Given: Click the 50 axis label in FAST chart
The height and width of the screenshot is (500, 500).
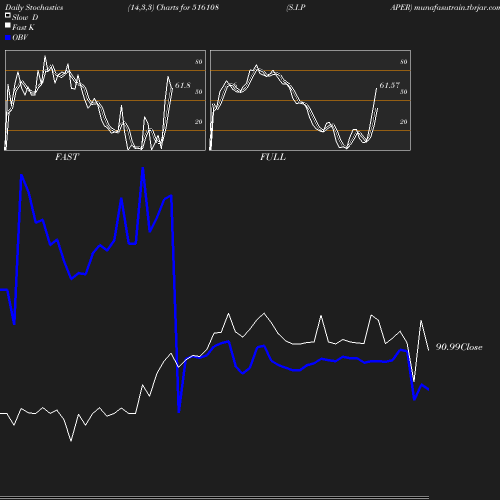Looking at the screenshot, I should click(199, 92).
